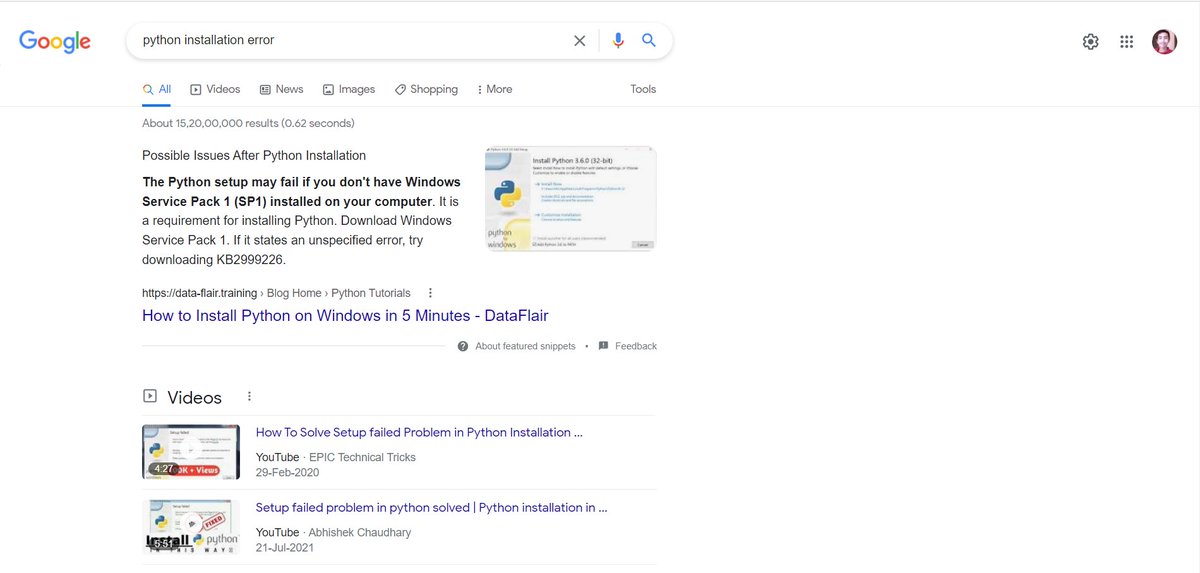Viewport: 1200px width, 573px height.
Task: Click the data-flair.training breadcrumb URL
Action: [x=276, y=293]
